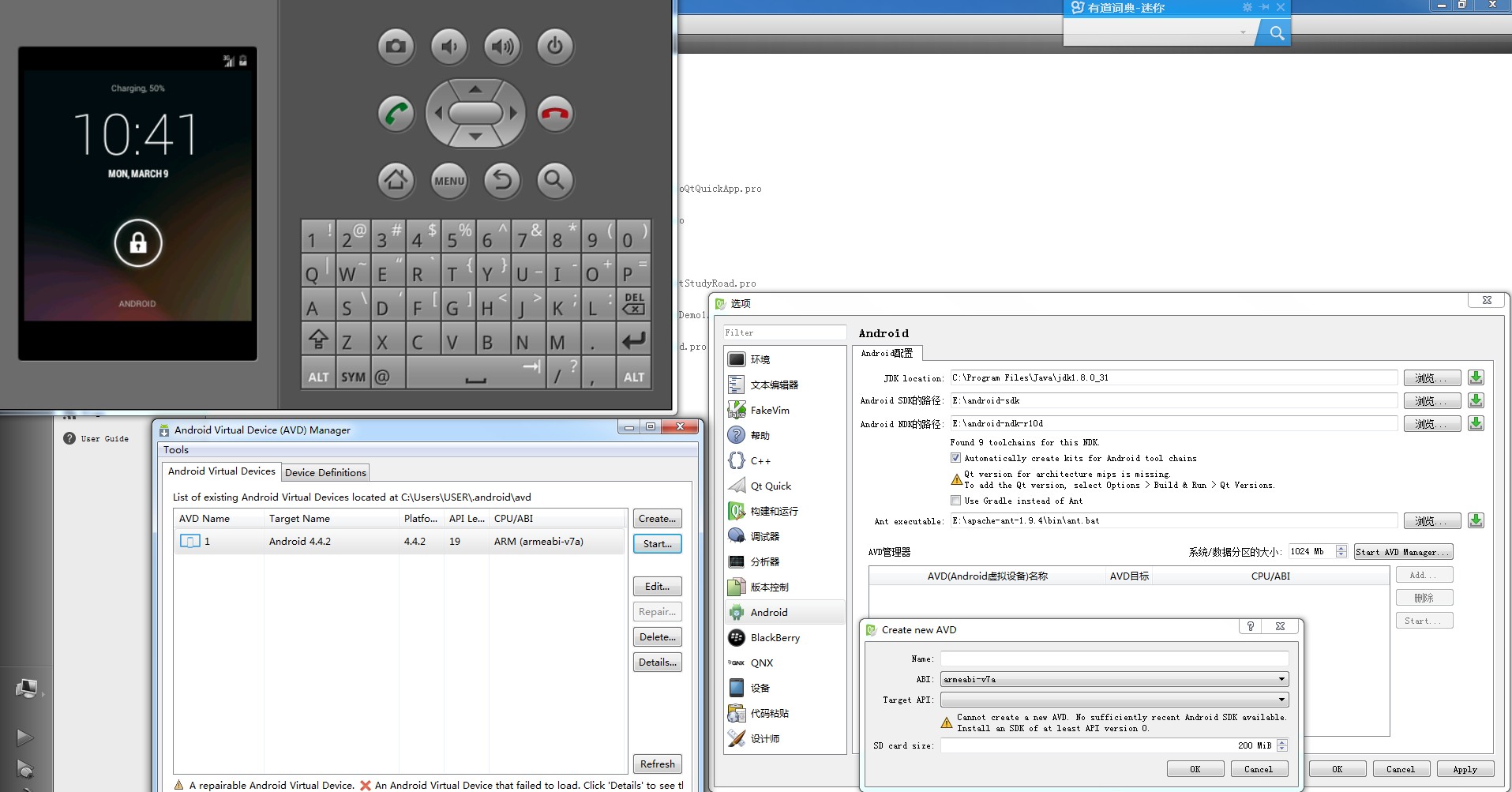Click the D-pad up arrow
This screenshot has height=792, width=1512.
tap(475, 90)
